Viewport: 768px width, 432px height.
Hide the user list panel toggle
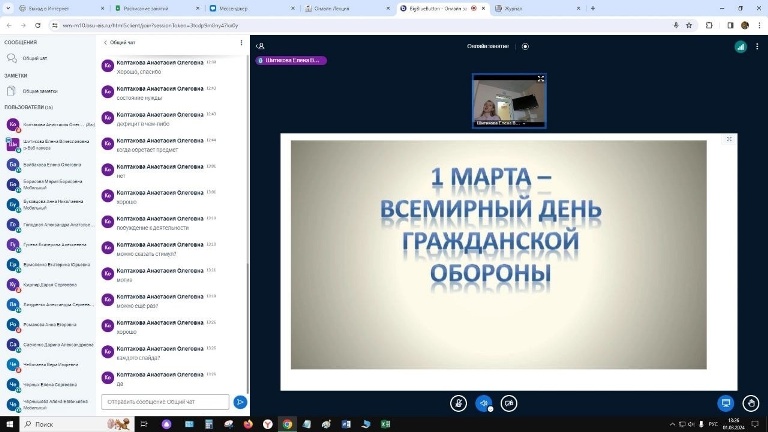click(x=260, y=46)
